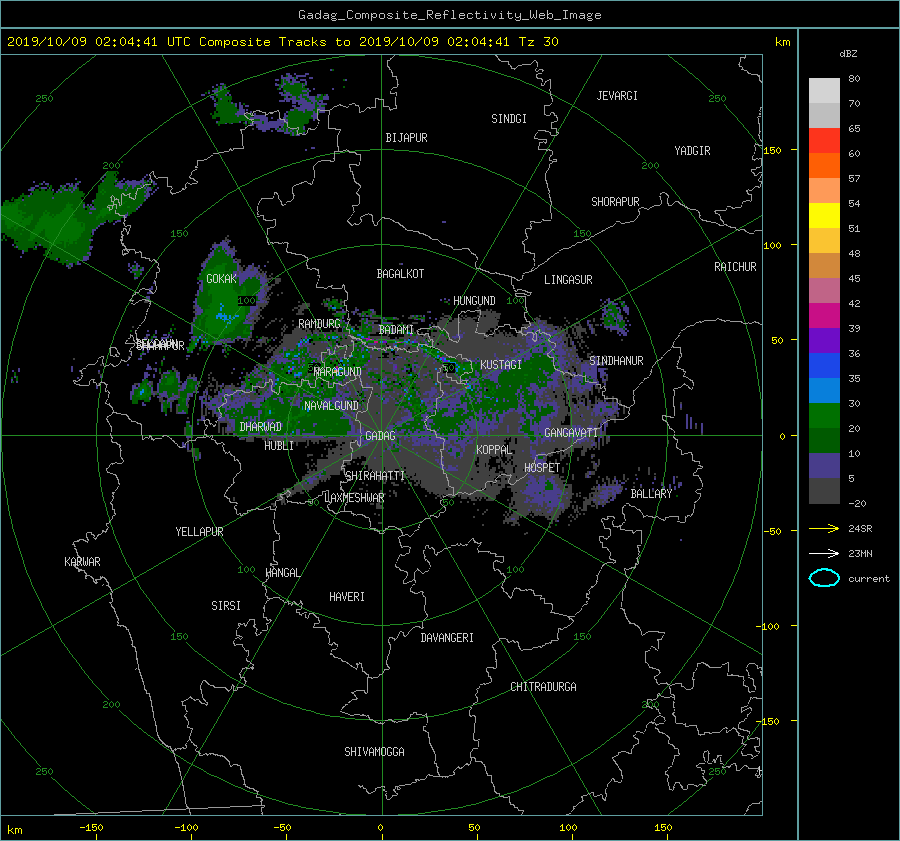
Task: Click the 80 dBZ light gray swatch
Action: (x=824, y=90)
